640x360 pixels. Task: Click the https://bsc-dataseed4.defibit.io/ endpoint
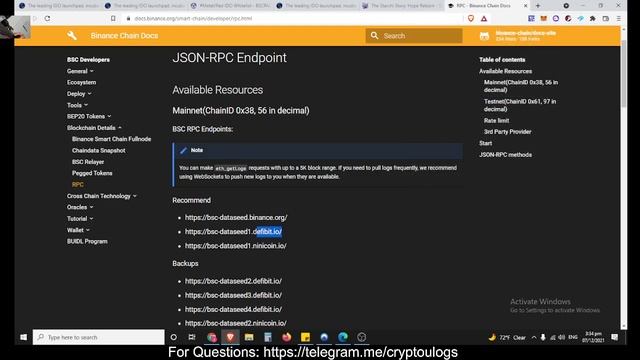pyautogui.click(x=233, y=309)
